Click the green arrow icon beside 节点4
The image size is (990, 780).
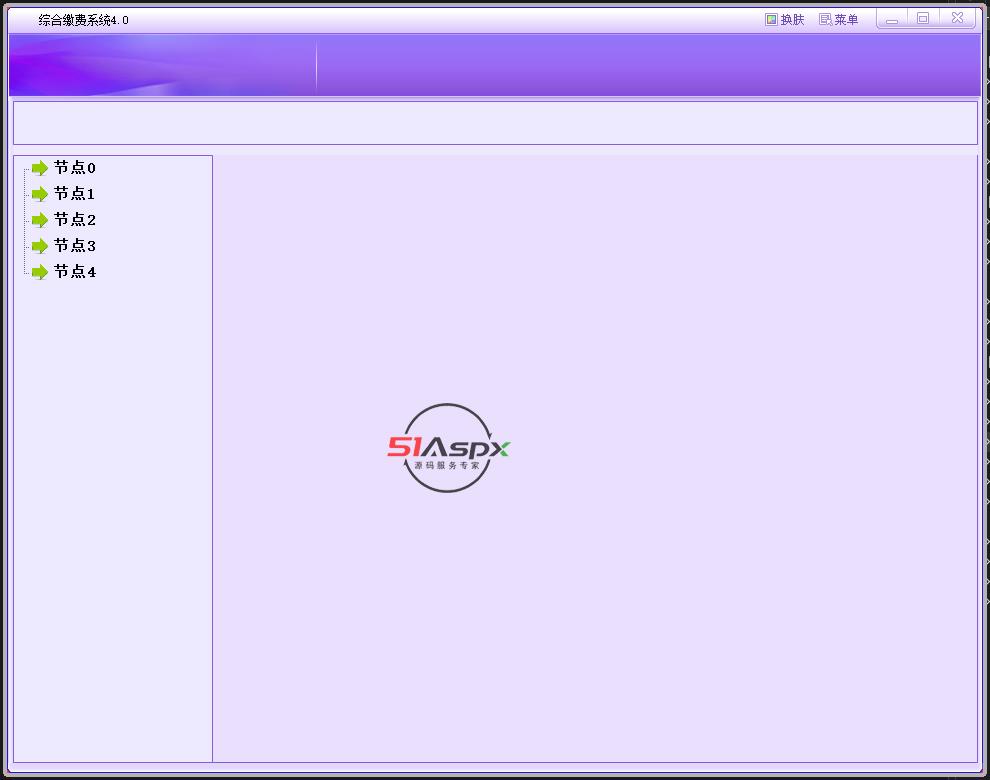click(40, 272)
